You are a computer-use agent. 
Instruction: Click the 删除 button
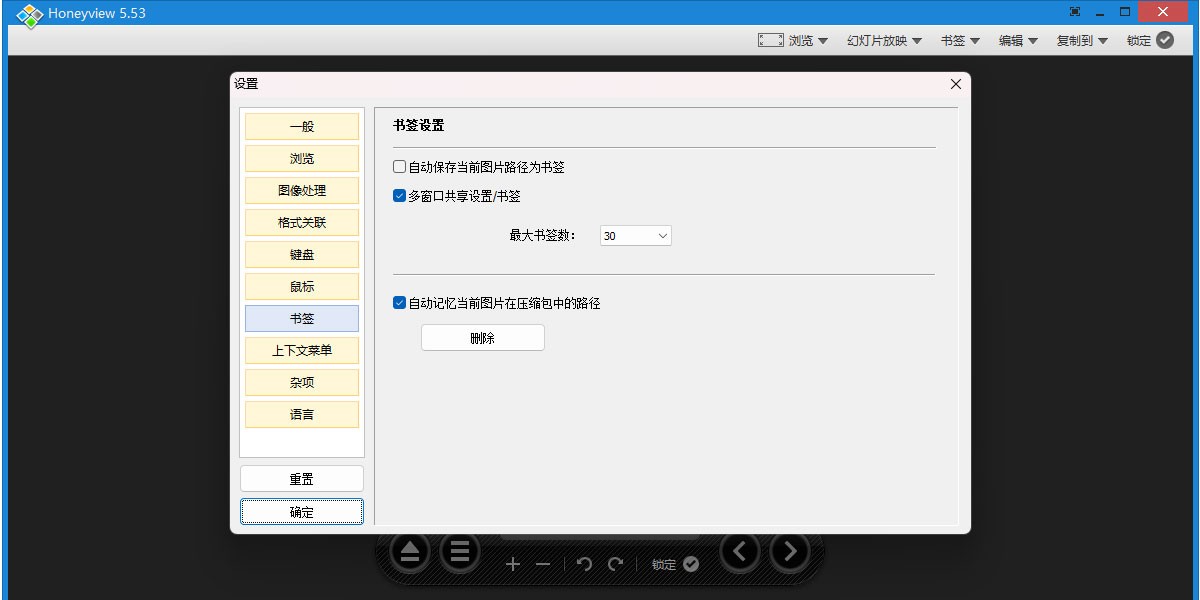point(483,338)
